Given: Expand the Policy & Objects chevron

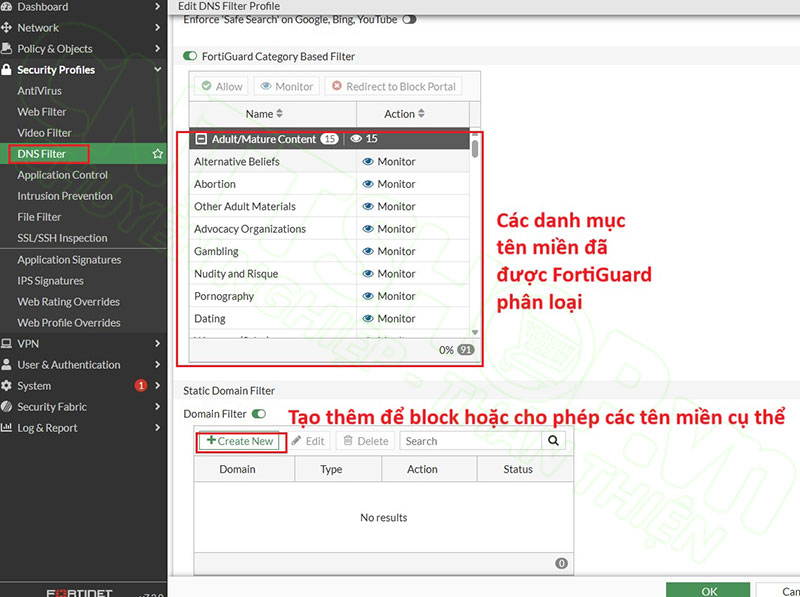Looking at the screenshot, I should (x=157, y=48).
